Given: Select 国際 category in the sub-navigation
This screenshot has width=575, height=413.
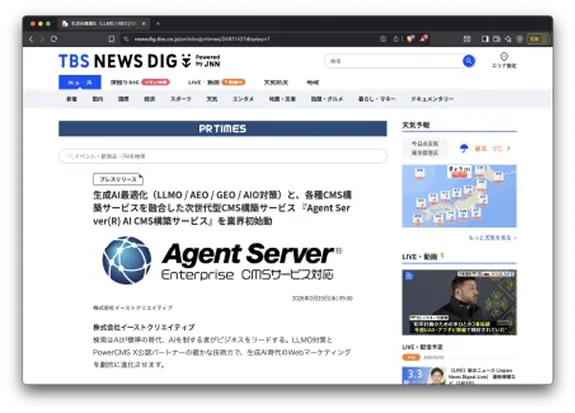Looking at the screenshot, I should point(123,99).
